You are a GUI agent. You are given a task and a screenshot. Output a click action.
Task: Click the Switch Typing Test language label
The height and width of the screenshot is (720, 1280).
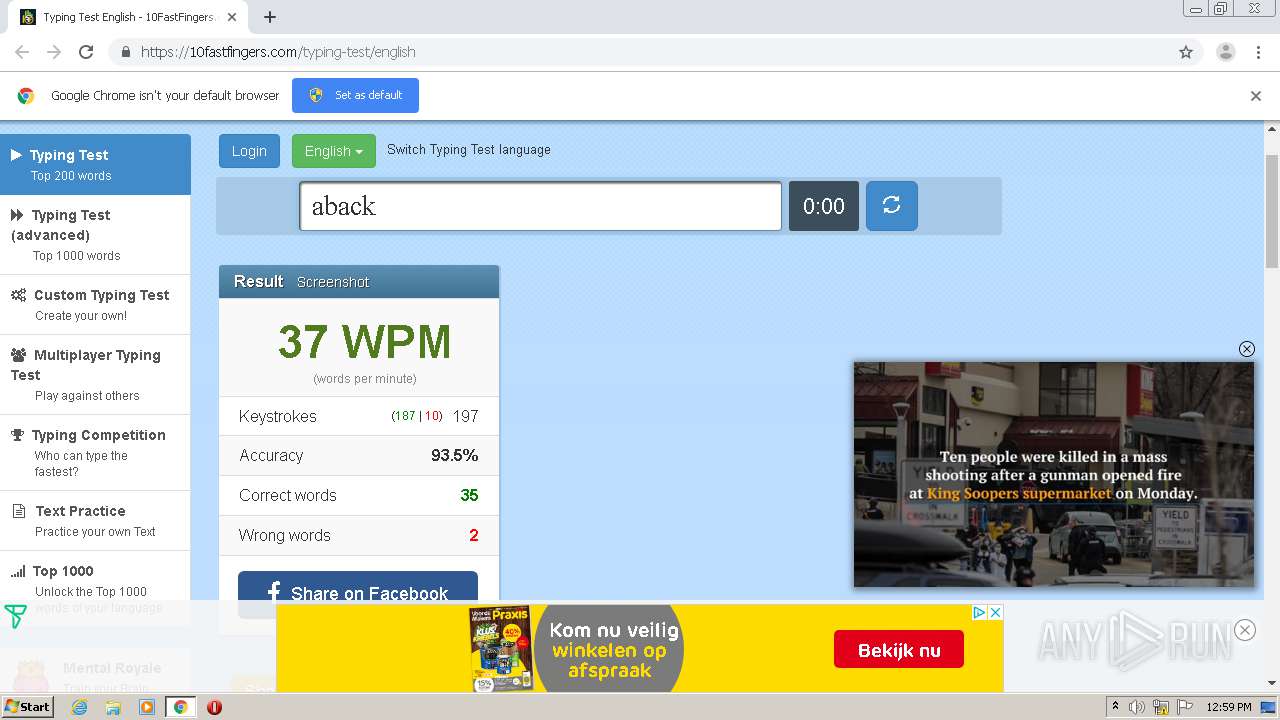click(x=469, y=149)
